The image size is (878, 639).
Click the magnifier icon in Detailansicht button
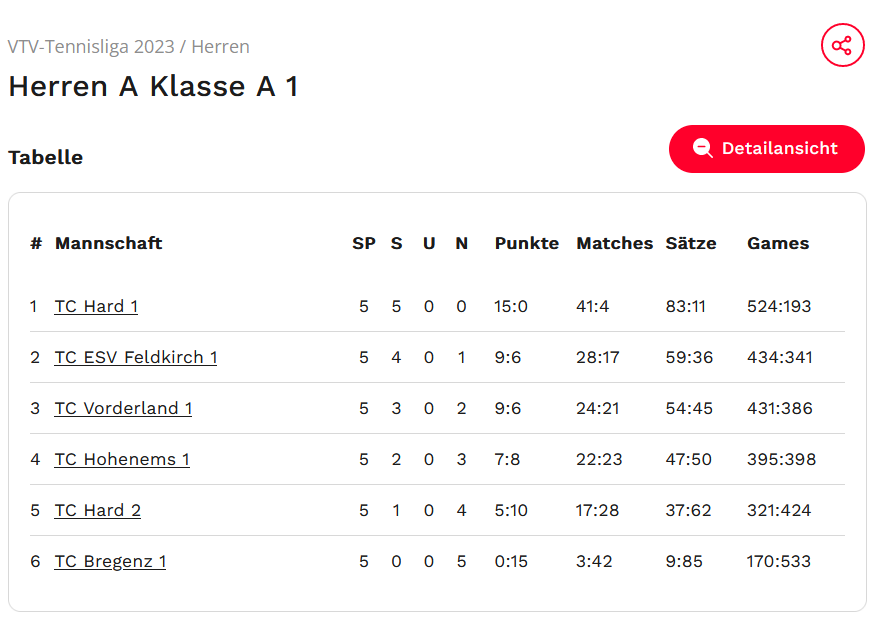(x=703, y=149)
